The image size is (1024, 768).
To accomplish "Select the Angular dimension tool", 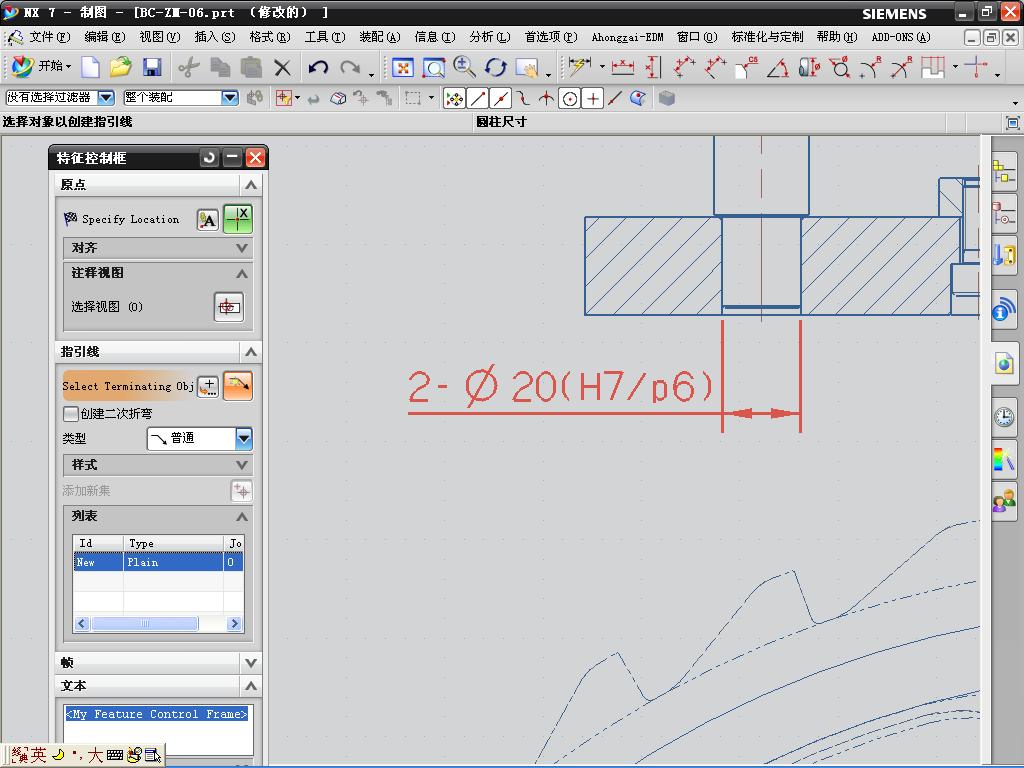I will click(777, 67).
